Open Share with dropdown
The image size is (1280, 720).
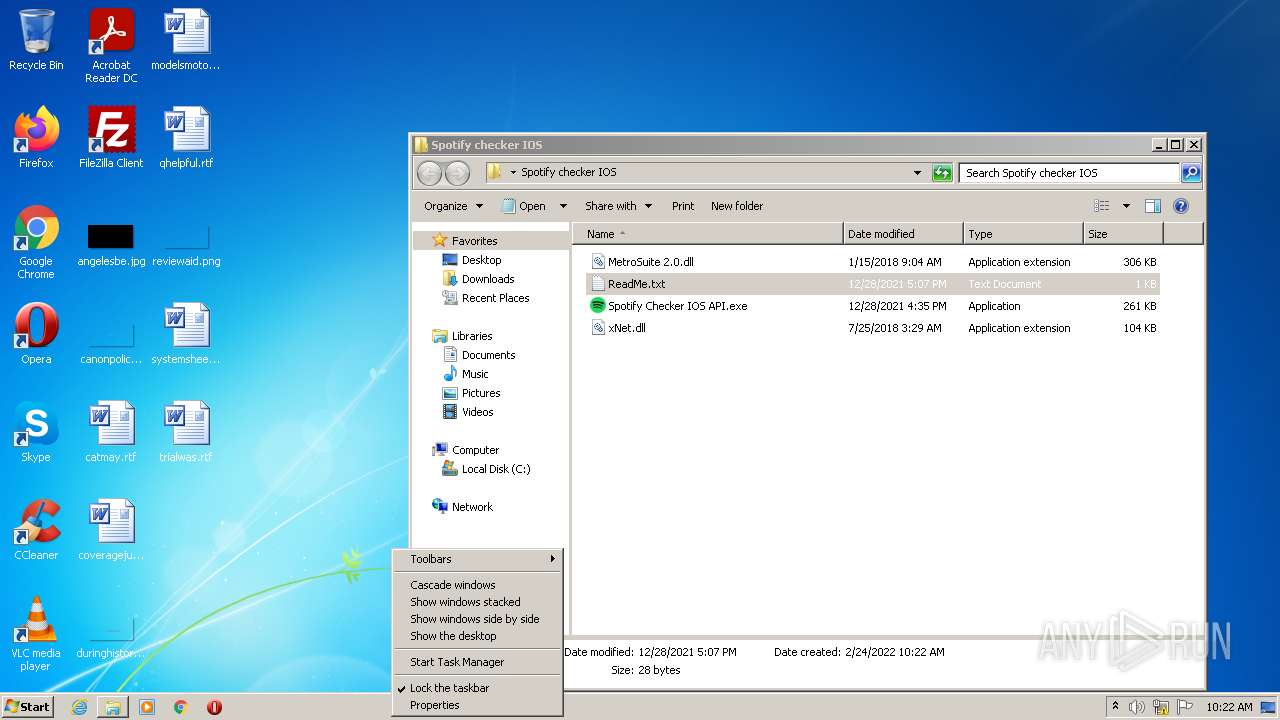click(618, 206)
